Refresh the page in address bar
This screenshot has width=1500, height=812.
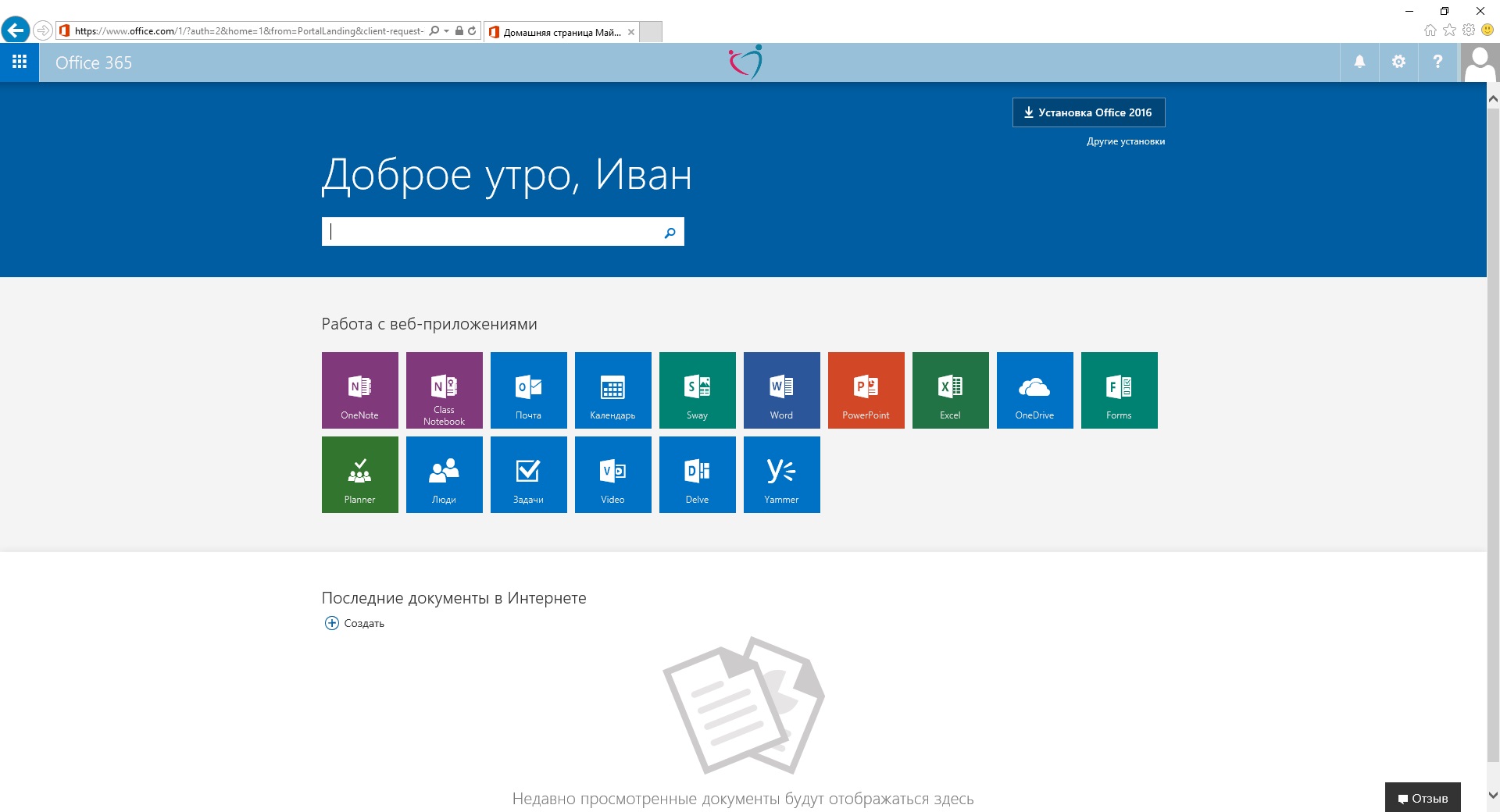472,30
